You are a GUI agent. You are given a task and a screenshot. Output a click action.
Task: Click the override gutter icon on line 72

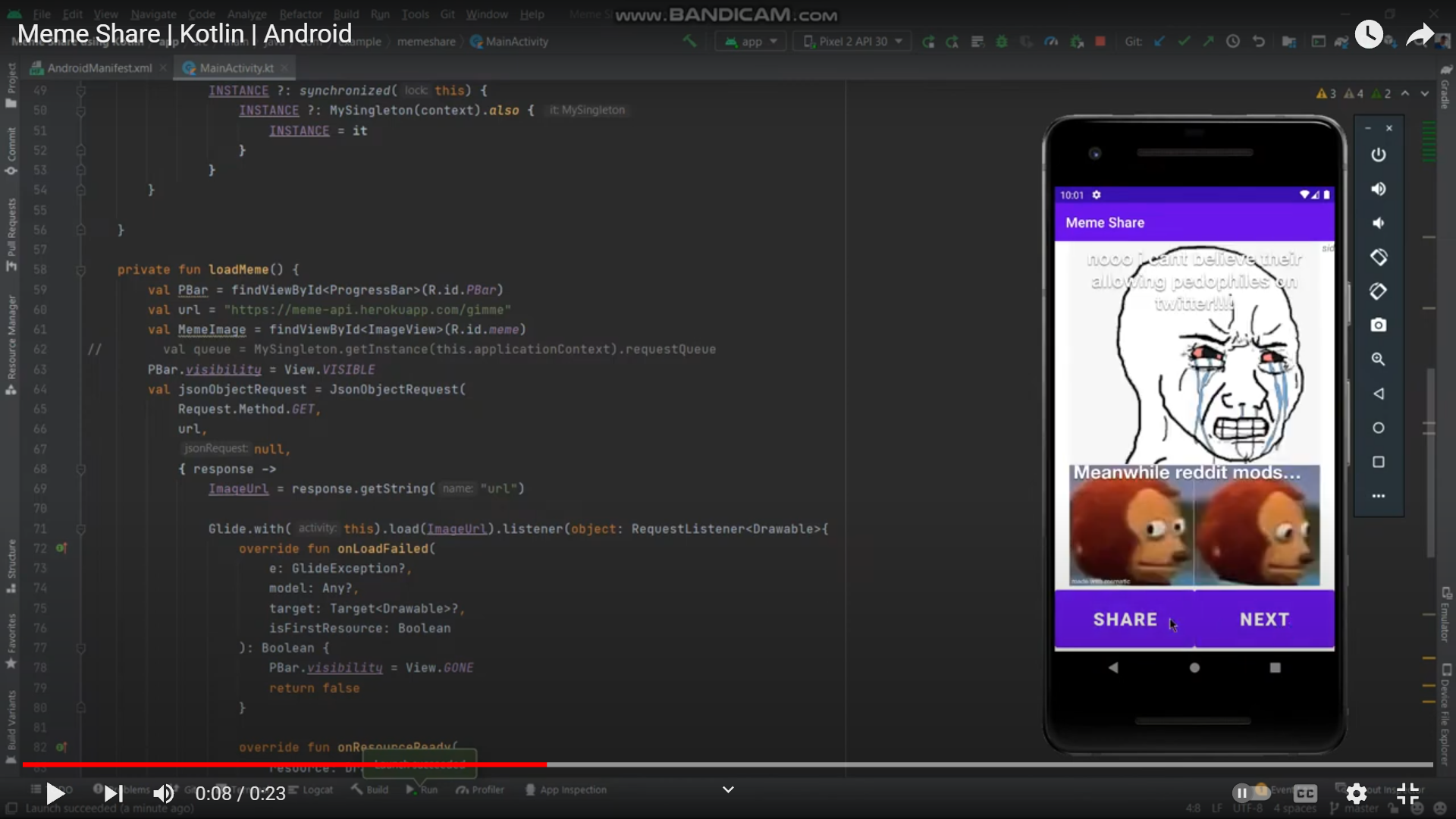tap(61, 548)
